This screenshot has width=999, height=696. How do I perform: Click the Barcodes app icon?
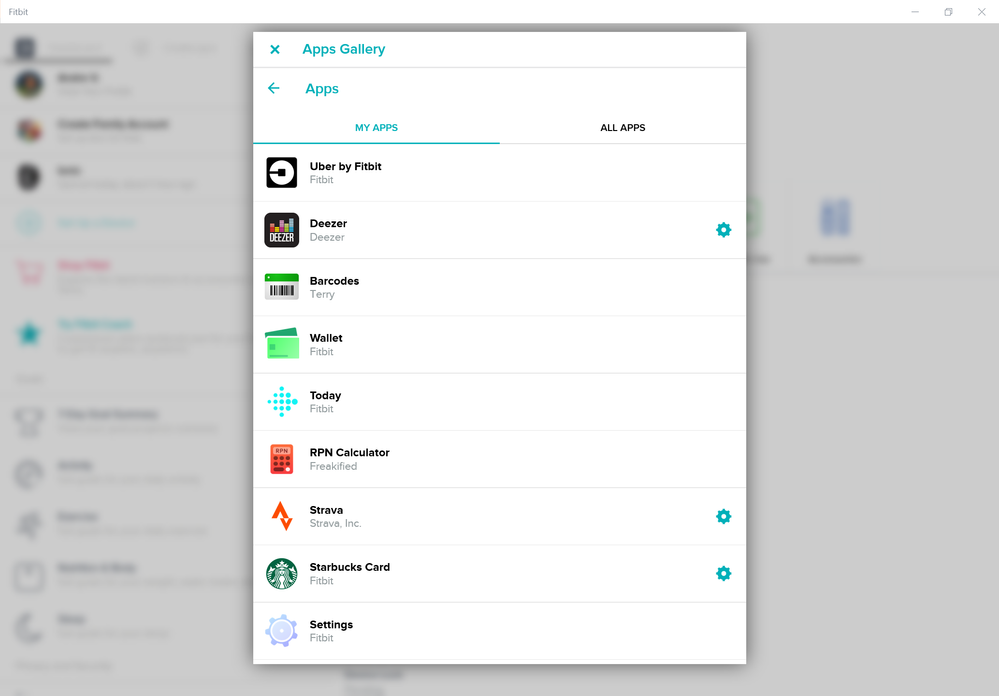(x=282, y=287)
